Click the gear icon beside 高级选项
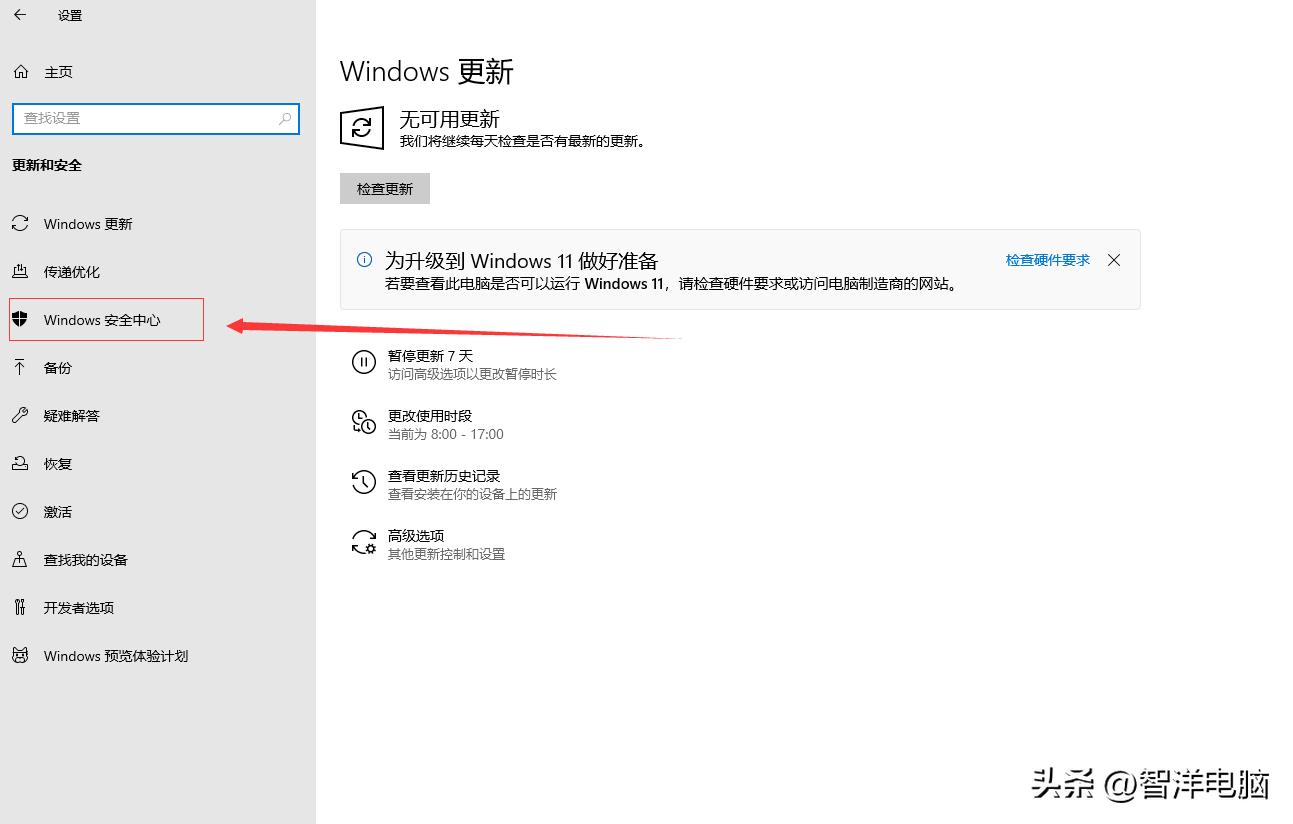The image size is (1293, 824). click(363, 542)
